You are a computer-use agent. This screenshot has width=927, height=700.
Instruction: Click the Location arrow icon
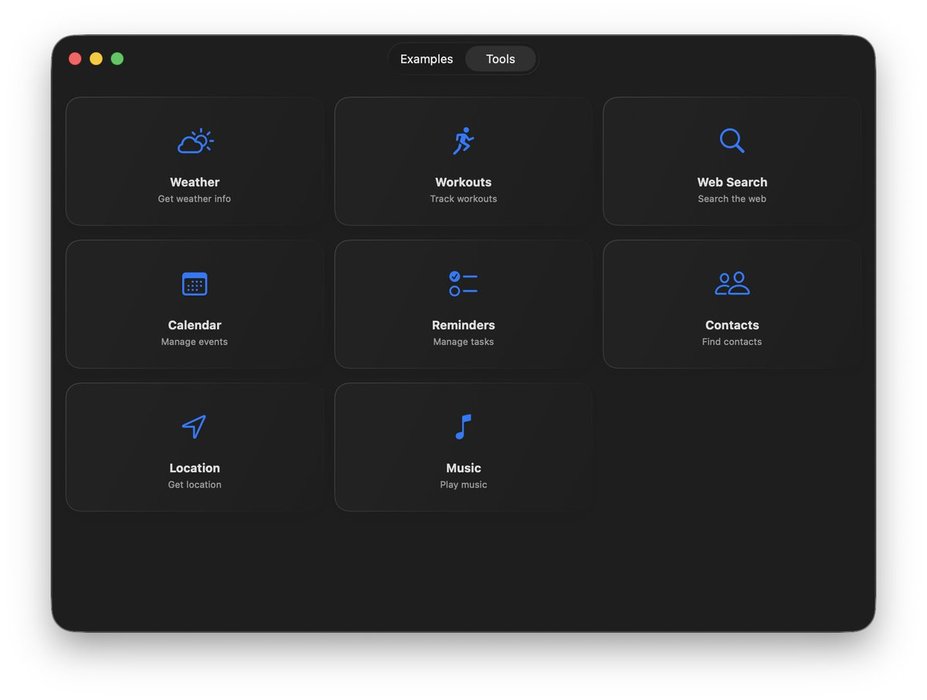[194, 427]
